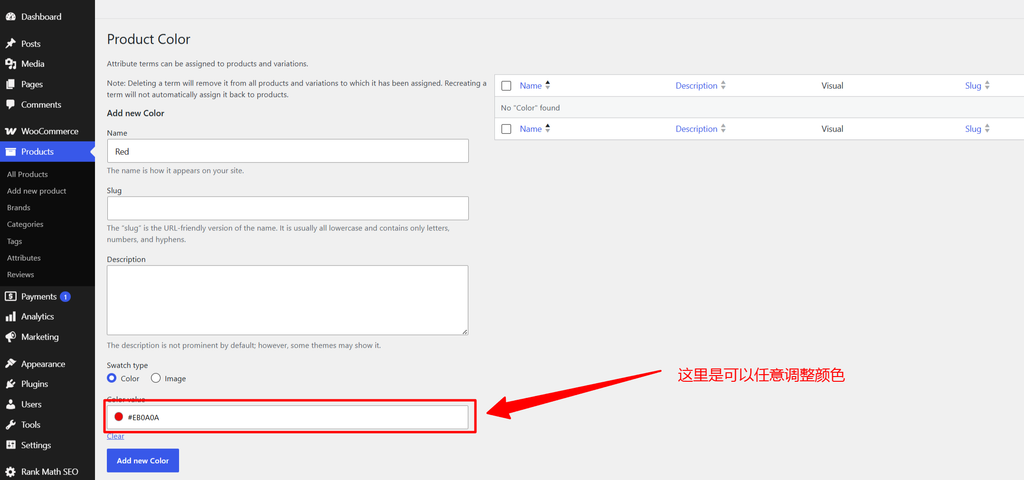The height and width of the screenshot is (480, 1024).
Task: Click Name column link in header
Action: [530, 86]
